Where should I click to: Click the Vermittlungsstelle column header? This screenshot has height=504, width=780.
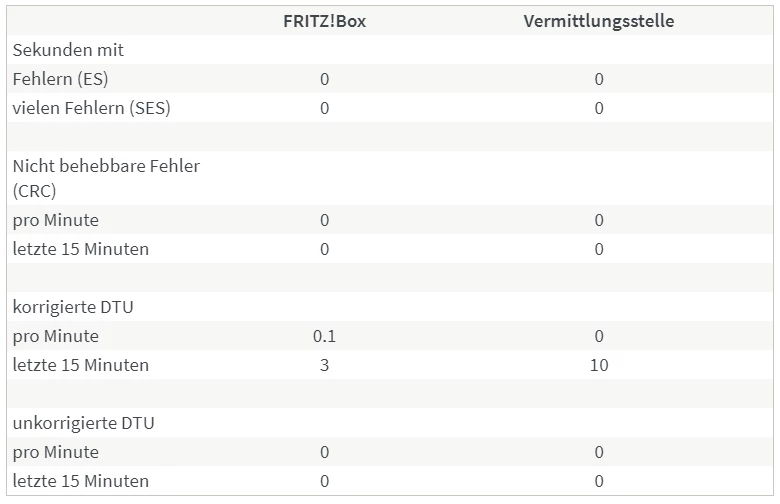[598, 22]
